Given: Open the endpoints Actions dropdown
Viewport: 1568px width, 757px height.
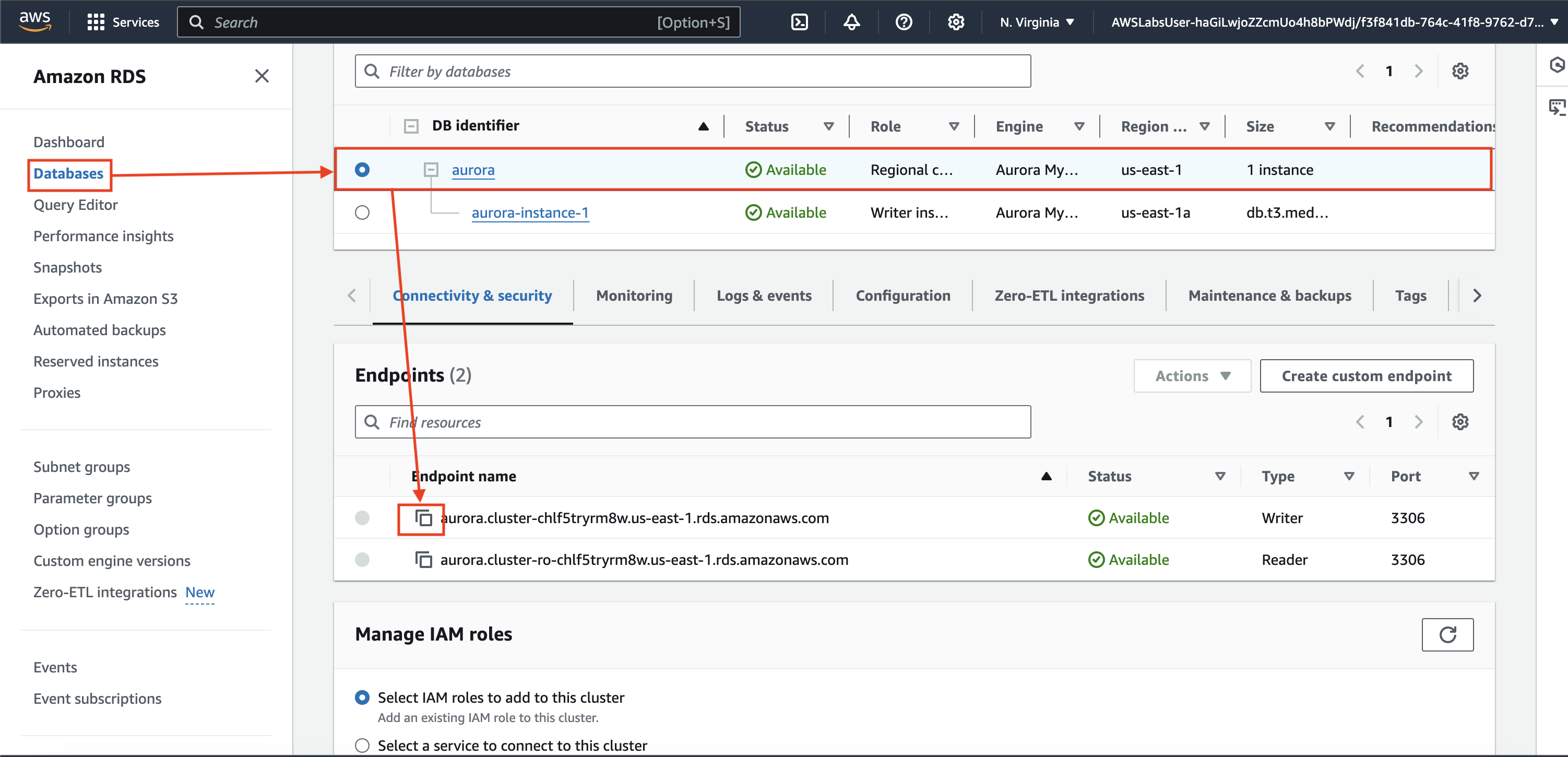Looking at the screenshot, I should (1192, 376).
